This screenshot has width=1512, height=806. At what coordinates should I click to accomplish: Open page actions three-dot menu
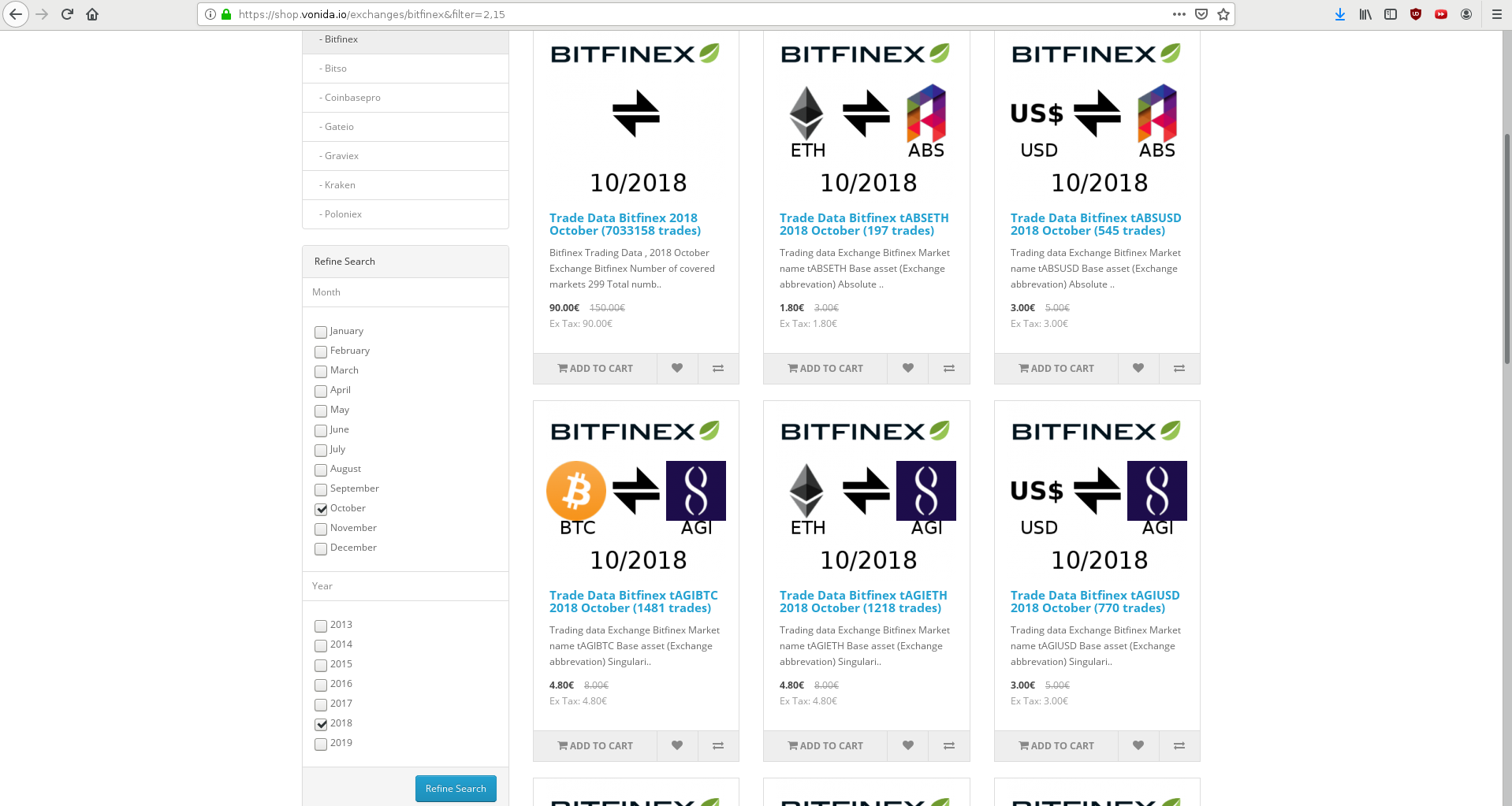pos(1179,14)
